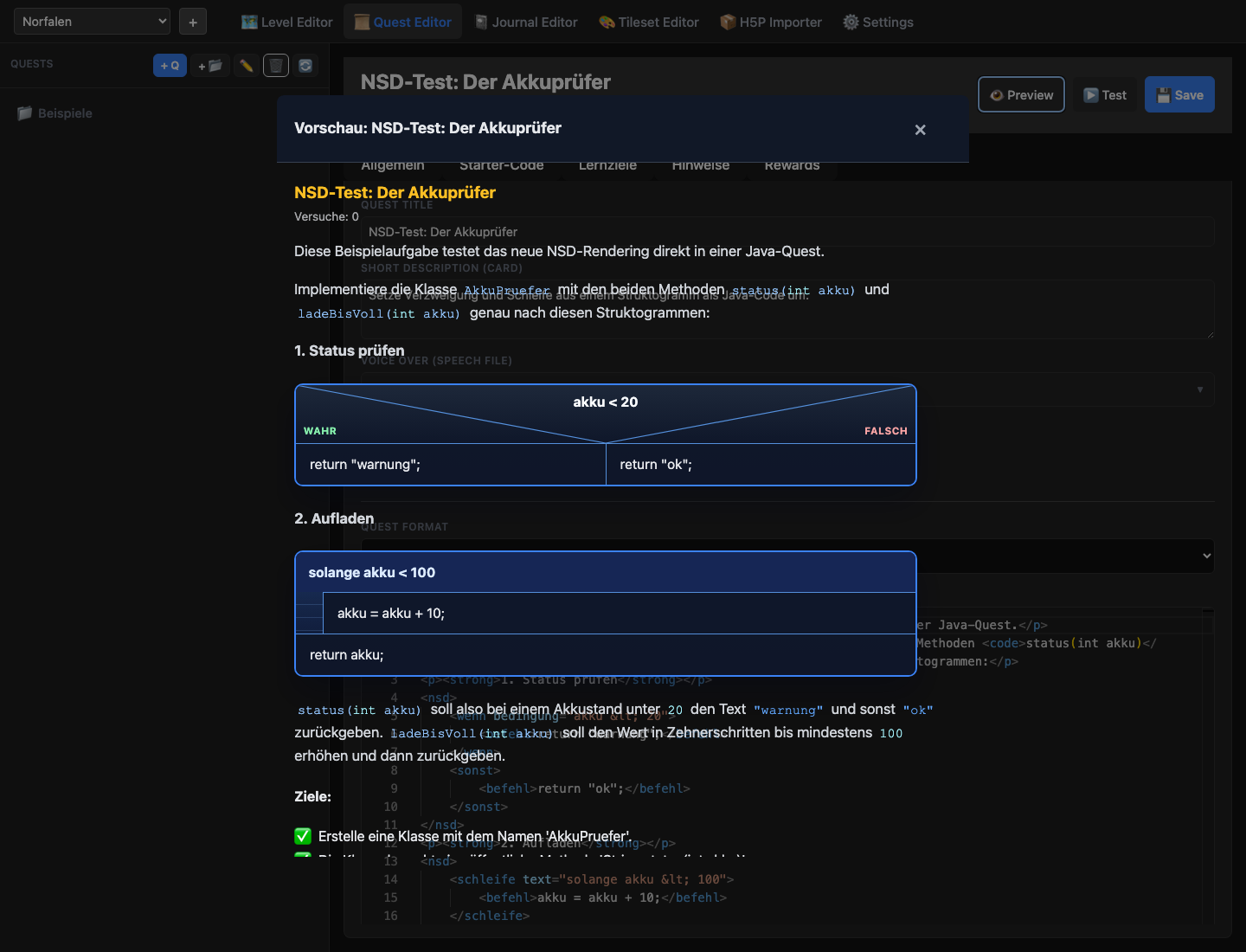Screen dimensions: 1246x952
Task: Open the Tileset Editor tab
Action: (649, 22)
